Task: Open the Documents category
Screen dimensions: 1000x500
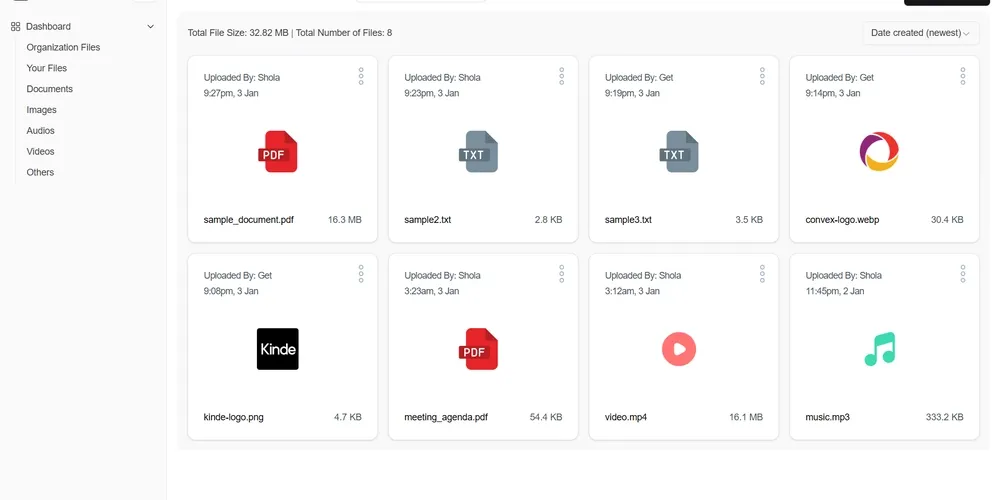Action: (49, 89)
